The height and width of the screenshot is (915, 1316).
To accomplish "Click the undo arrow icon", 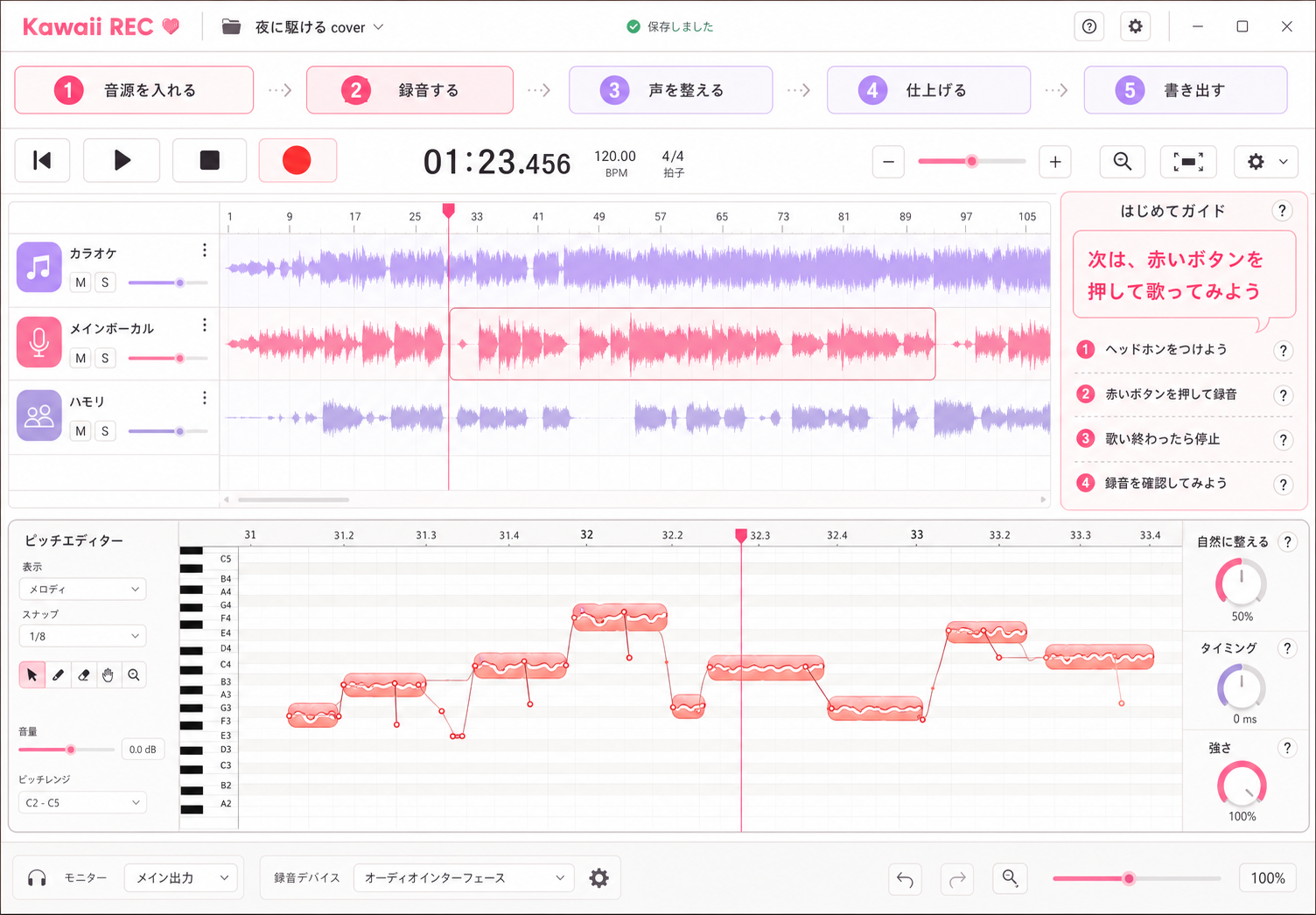I will [x=905, y=879].
